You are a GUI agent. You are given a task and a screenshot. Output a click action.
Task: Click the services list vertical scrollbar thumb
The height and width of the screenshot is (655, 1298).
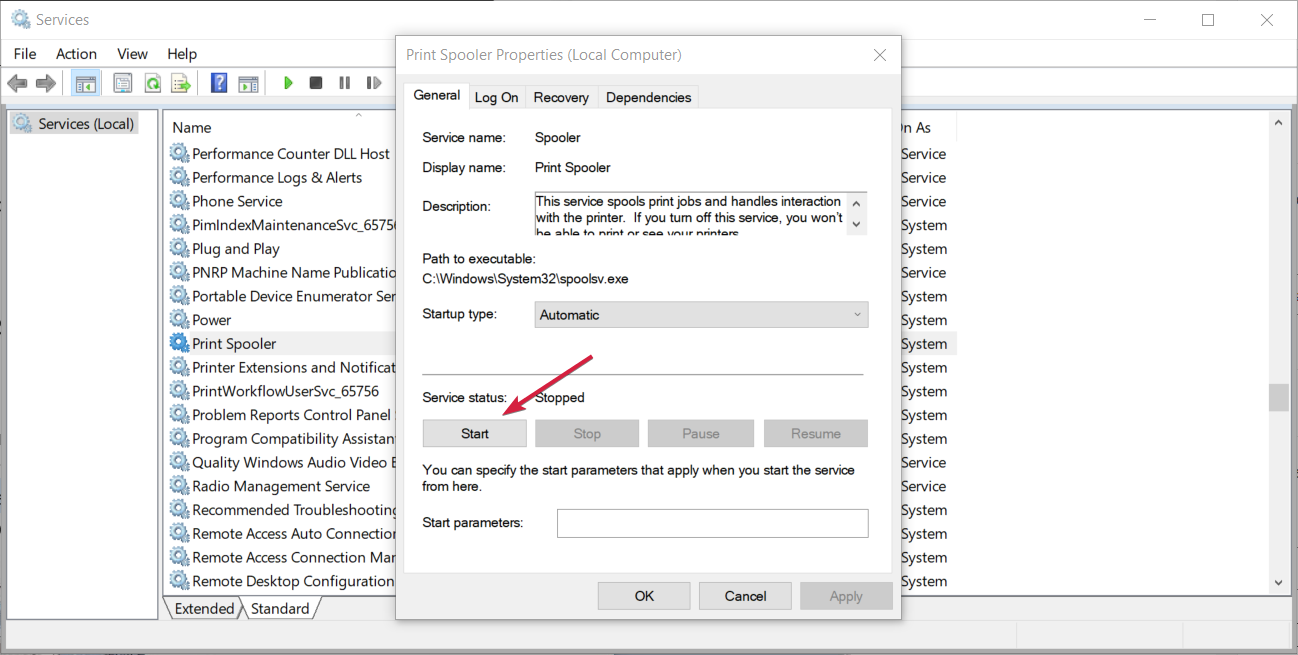[1278, 397]
